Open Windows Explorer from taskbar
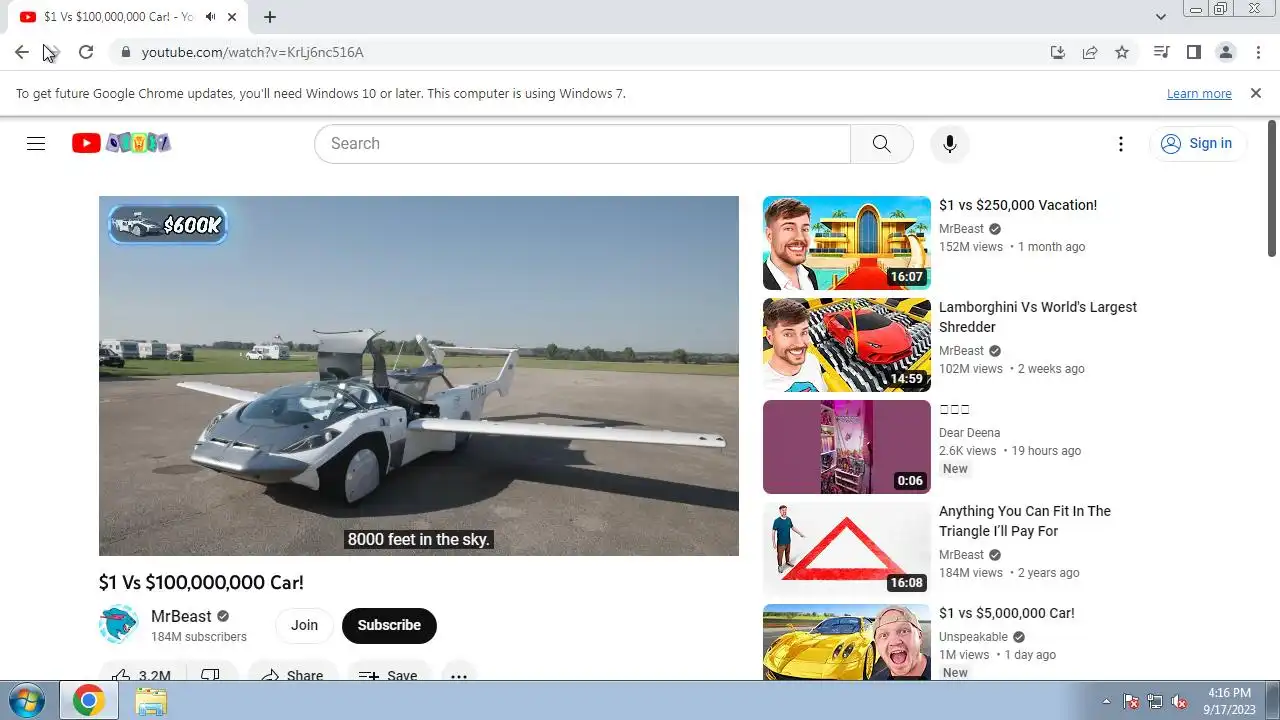 pos(151,701)
